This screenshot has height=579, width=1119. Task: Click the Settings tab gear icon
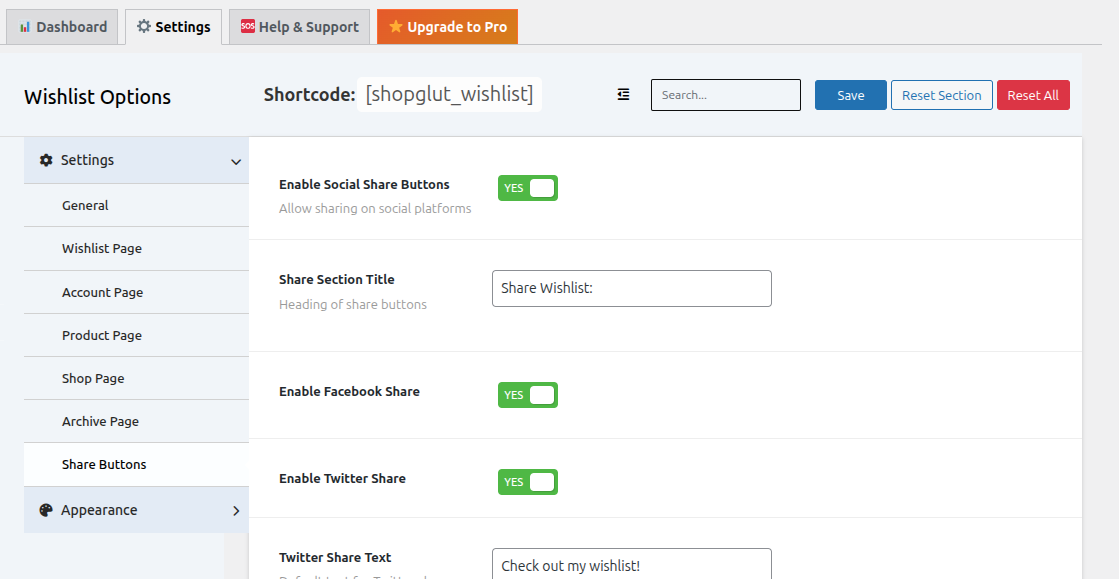click(143, 26)
